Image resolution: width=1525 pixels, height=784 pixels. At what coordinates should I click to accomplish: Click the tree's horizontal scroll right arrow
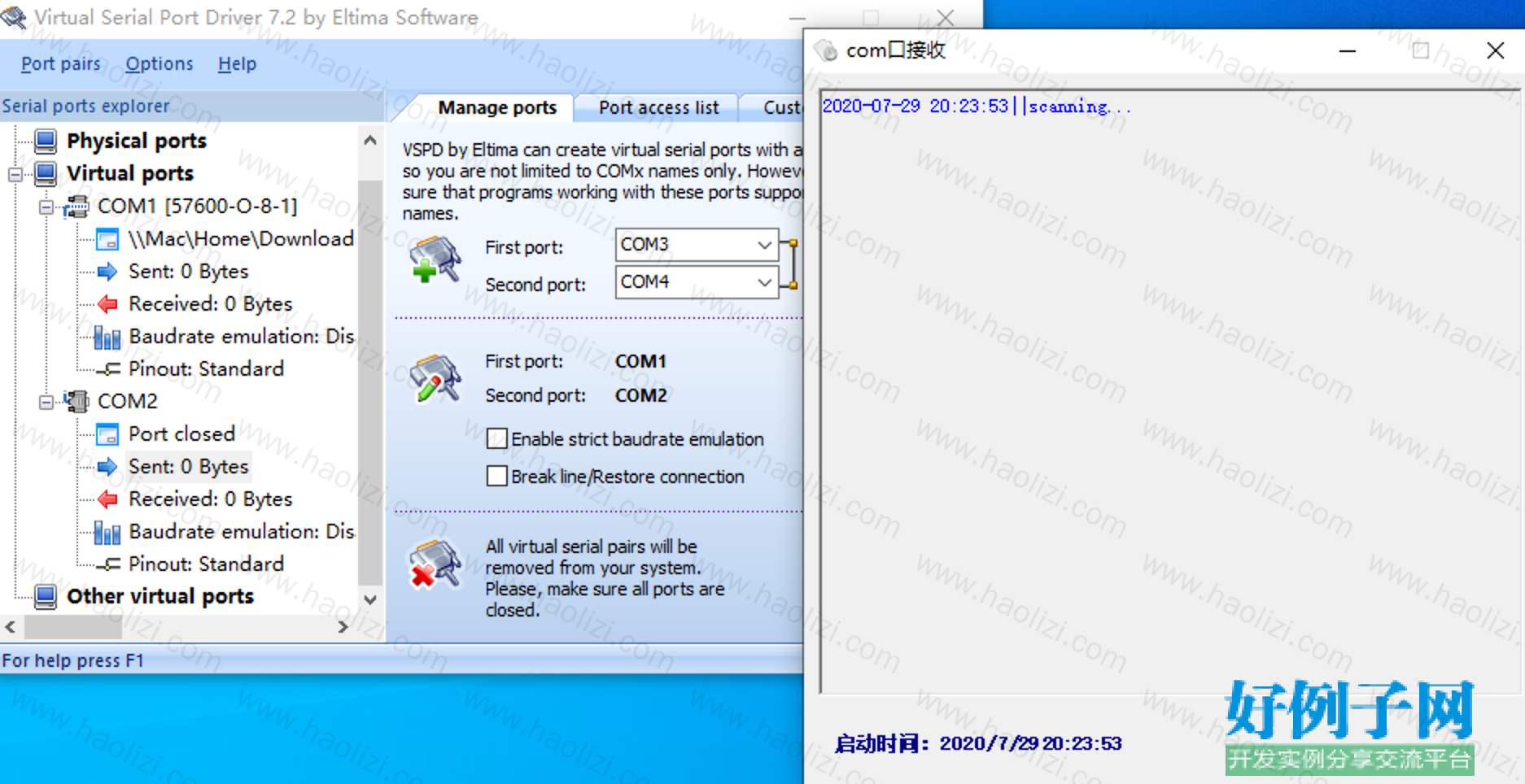point(343,627)
